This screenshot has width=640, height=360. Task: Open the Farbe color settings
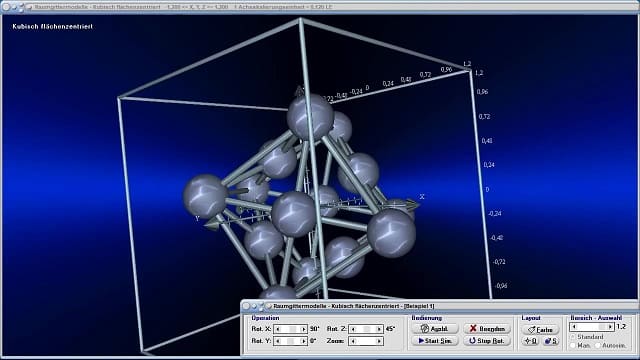pyautogui.click(x=540, y=329)
